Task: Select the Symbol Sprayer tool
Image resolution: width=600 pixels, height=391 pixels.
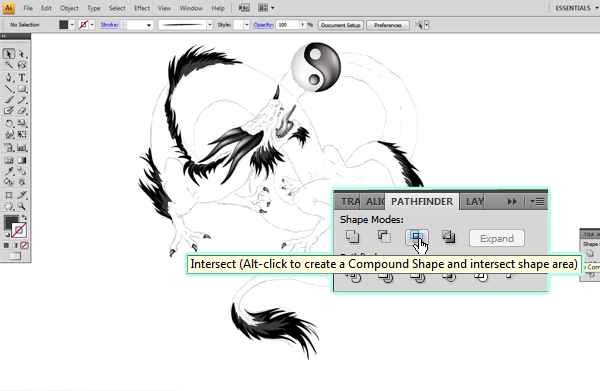Action: point(9,148)
